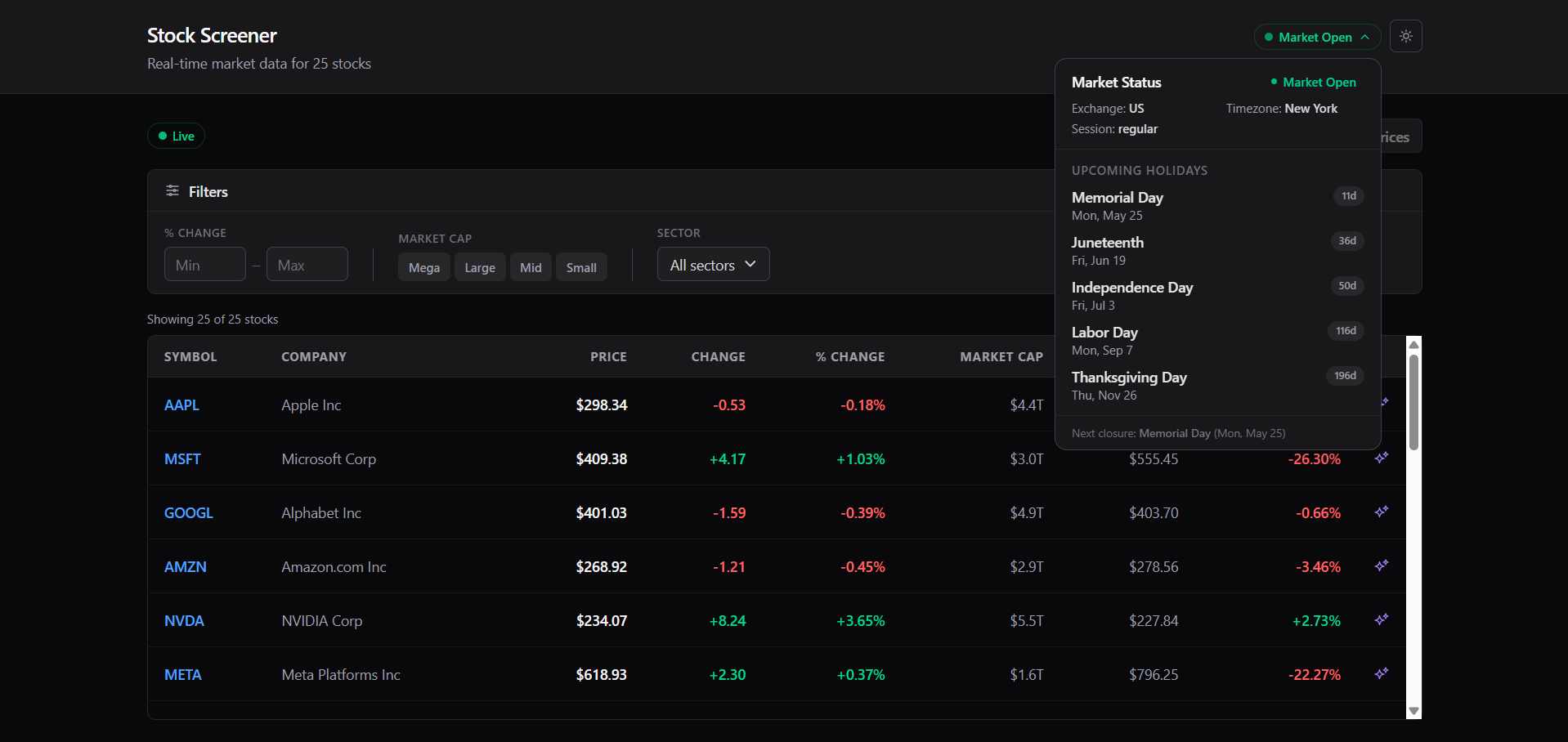1568x742 pixels.
Task: Click the +3.65% change cell
Action: point(860,620)
